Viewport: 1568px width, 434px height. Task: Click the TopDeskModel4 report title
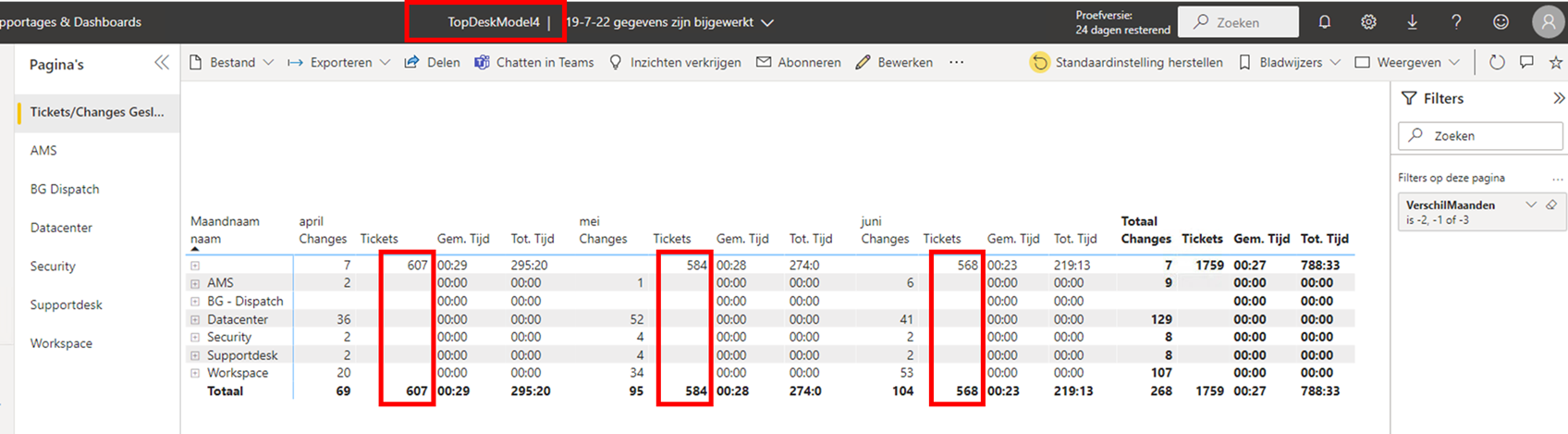[494, 22]
